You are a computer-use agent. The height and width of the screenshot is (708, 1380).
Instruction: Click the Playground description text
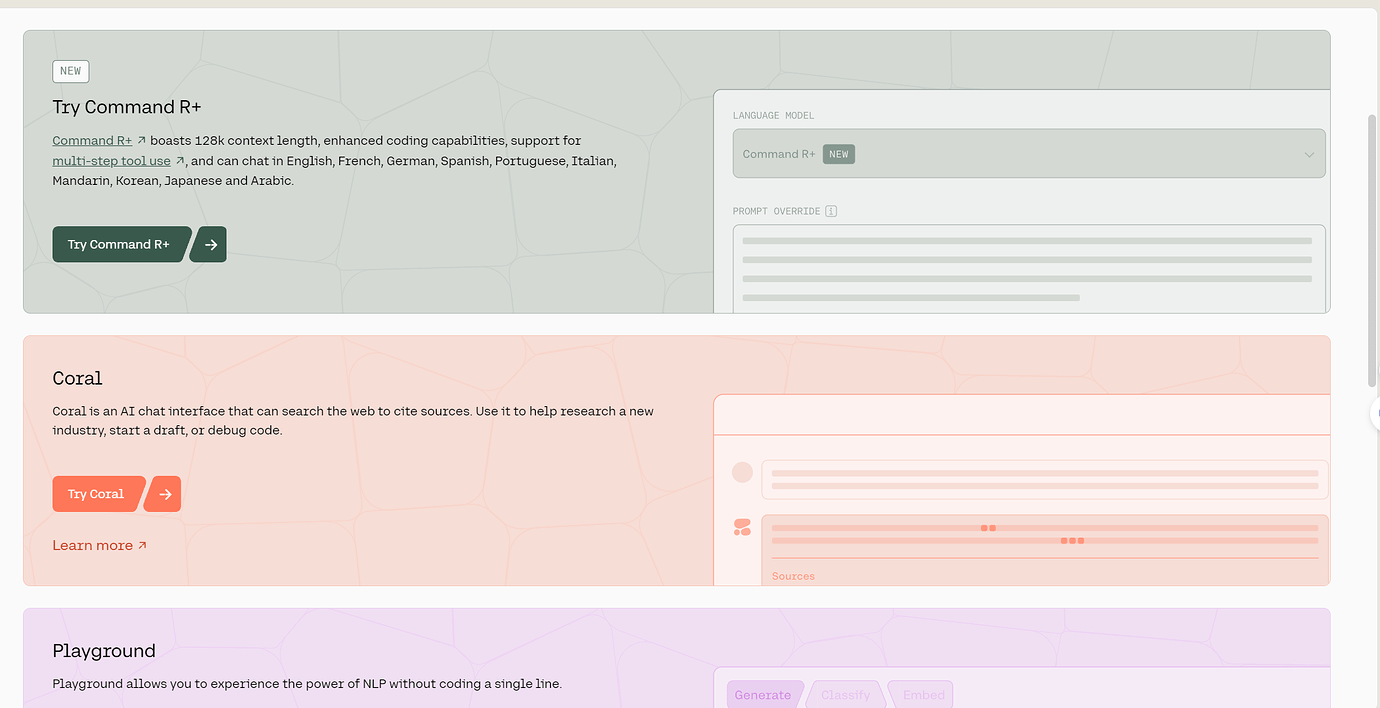coord(307,684)
